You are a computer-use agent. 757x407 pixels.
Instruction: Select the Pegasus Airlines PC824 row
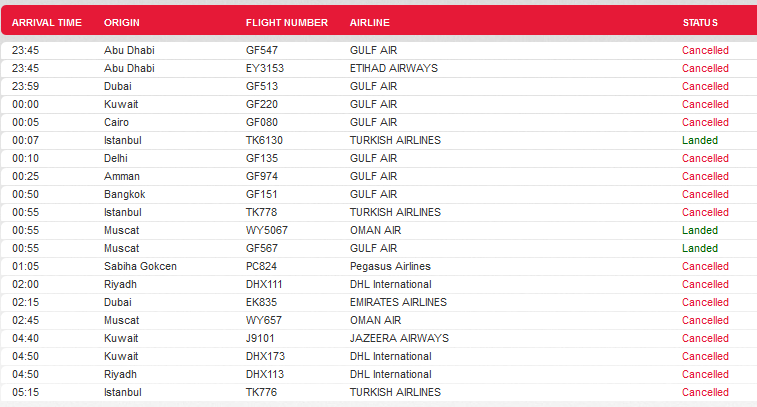pyautogui.click(x=378, y=266)
